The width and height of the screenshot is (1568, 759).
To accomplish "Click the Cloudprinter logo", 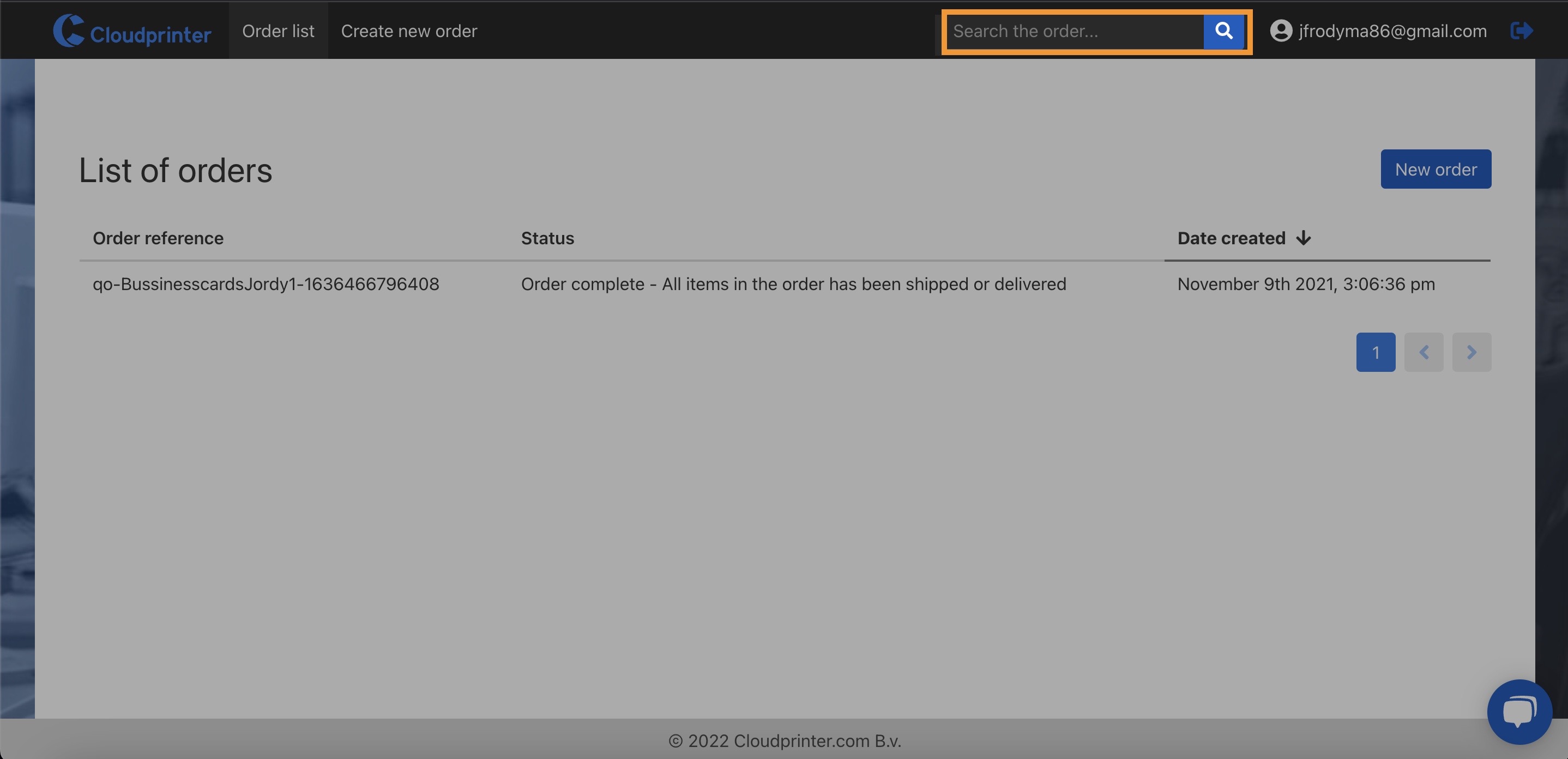I will click(132, 31).
